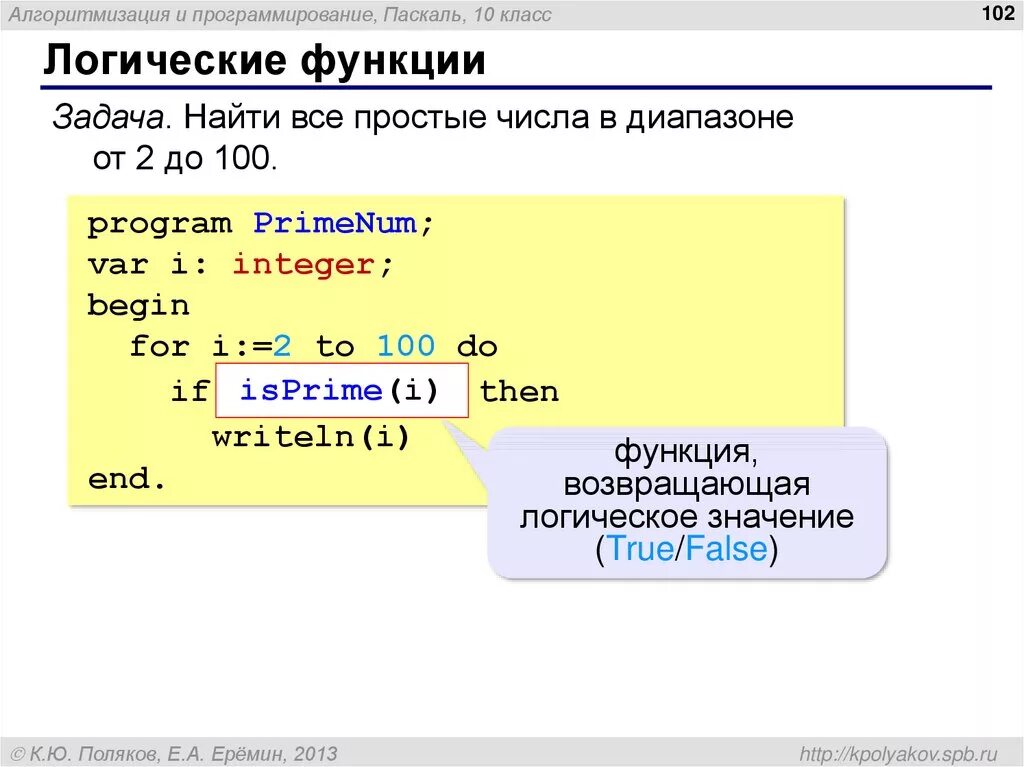Click the blue 'False' in the callout
Viewport: 1024px width, 767px height.
pyautogui.click(x=726, y=548)
